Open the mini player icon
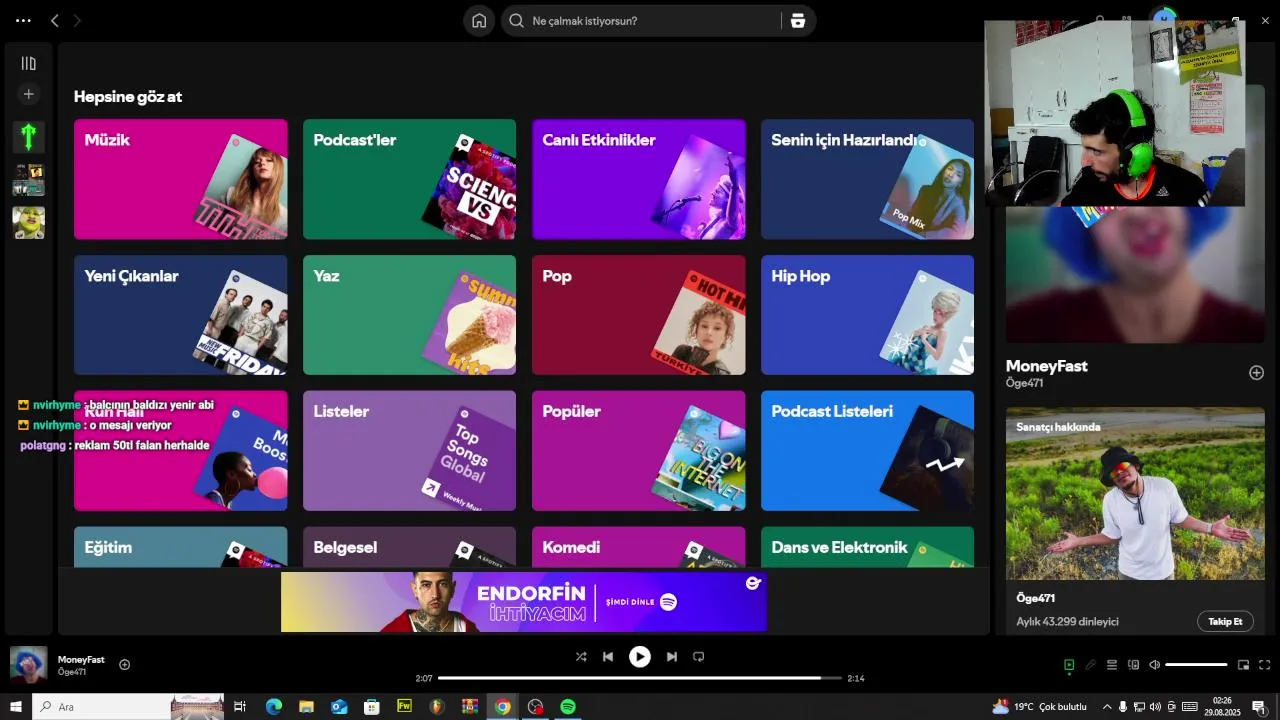 pos(1243,665)
